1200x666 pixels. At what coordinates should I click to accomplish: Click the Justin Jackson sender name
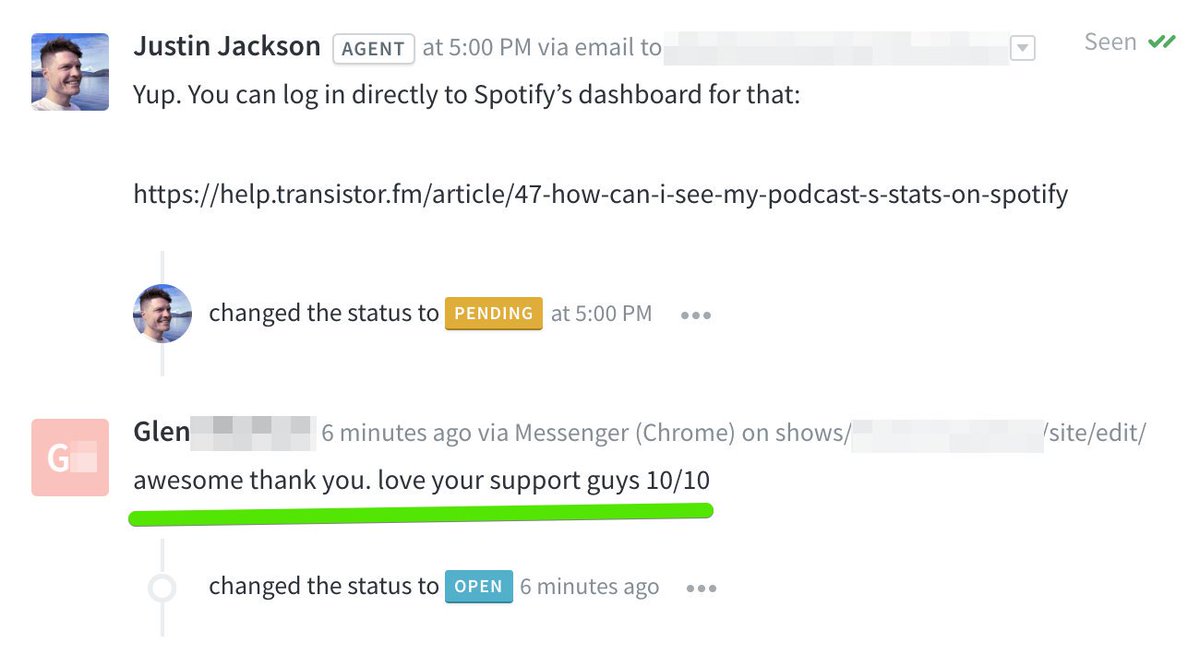(227, 46)
